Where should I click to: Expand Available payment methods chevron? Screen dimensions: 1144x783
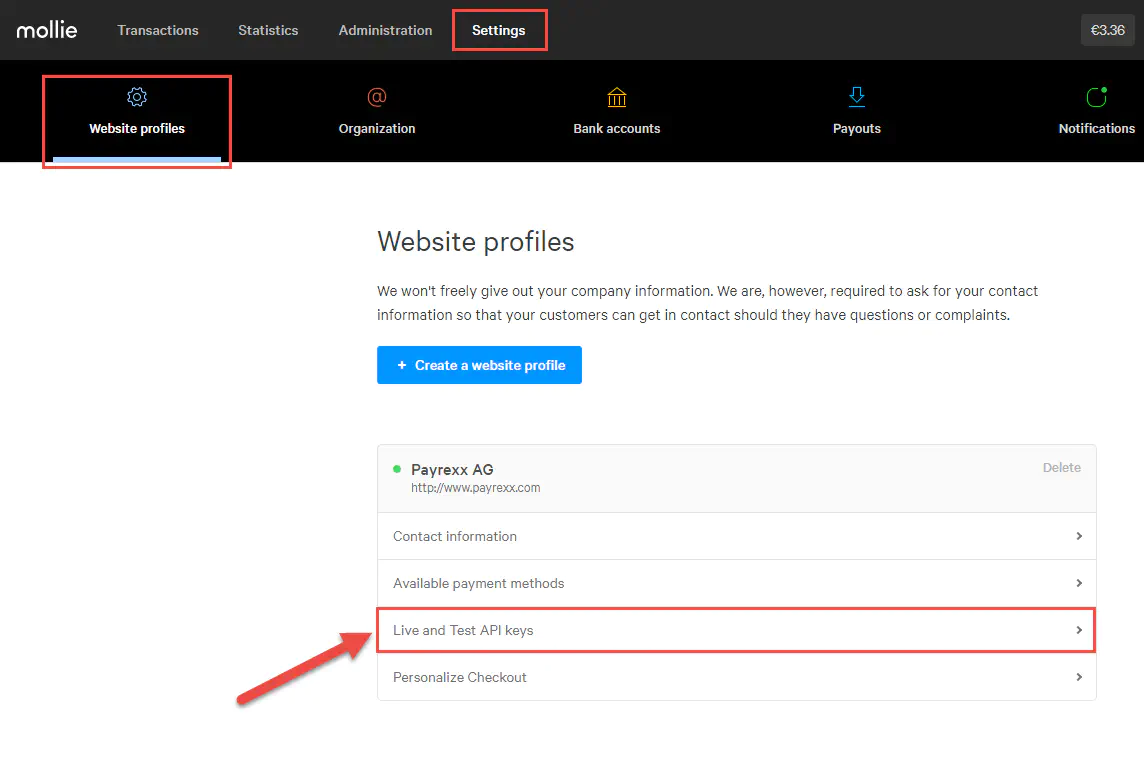[1079, 583]
